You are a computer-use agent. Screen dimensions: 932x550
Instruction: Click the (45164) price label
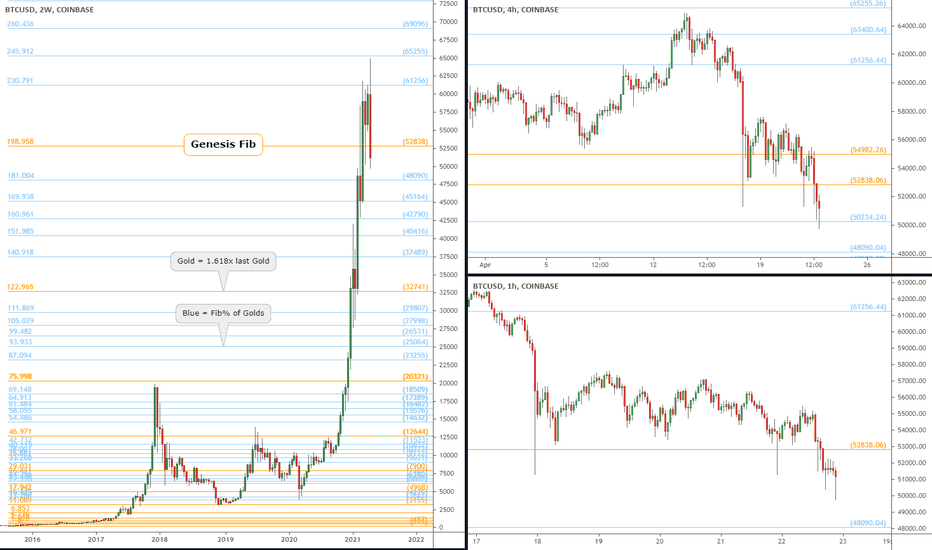click(415, 196)
